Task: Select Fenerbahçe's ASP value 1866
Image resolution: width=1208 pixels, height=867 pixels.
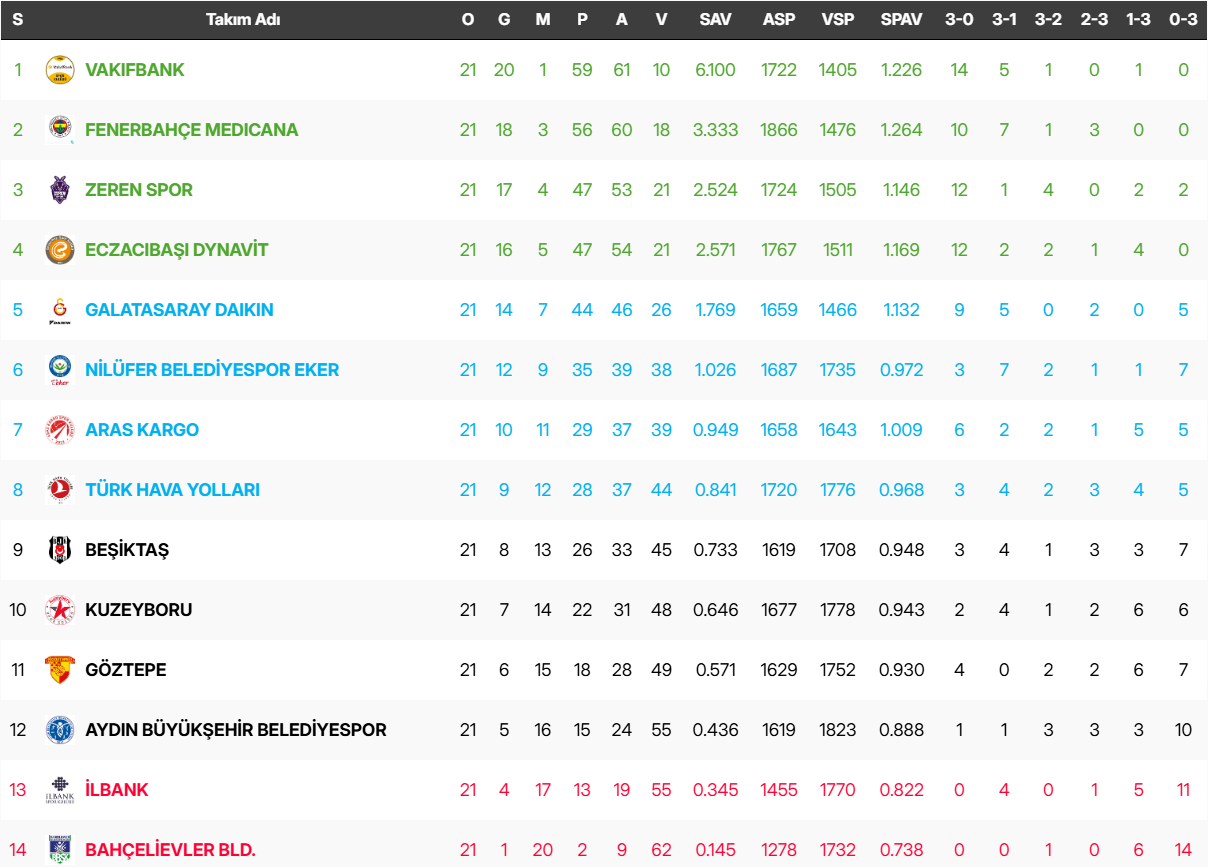Action: [779, 130]
